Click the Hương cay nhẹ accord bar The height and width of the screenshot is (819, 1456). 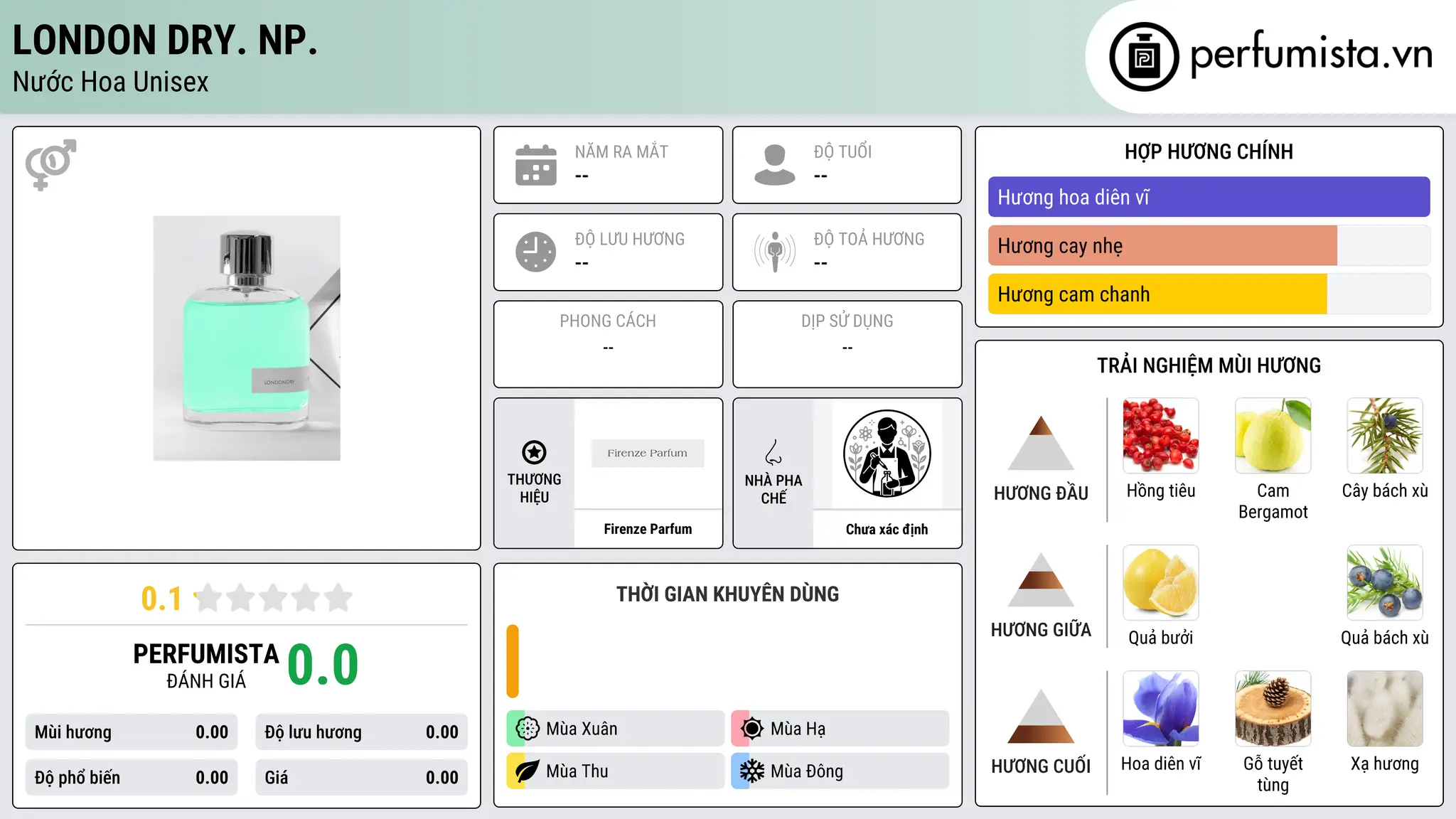click(x=1209, y=245)
